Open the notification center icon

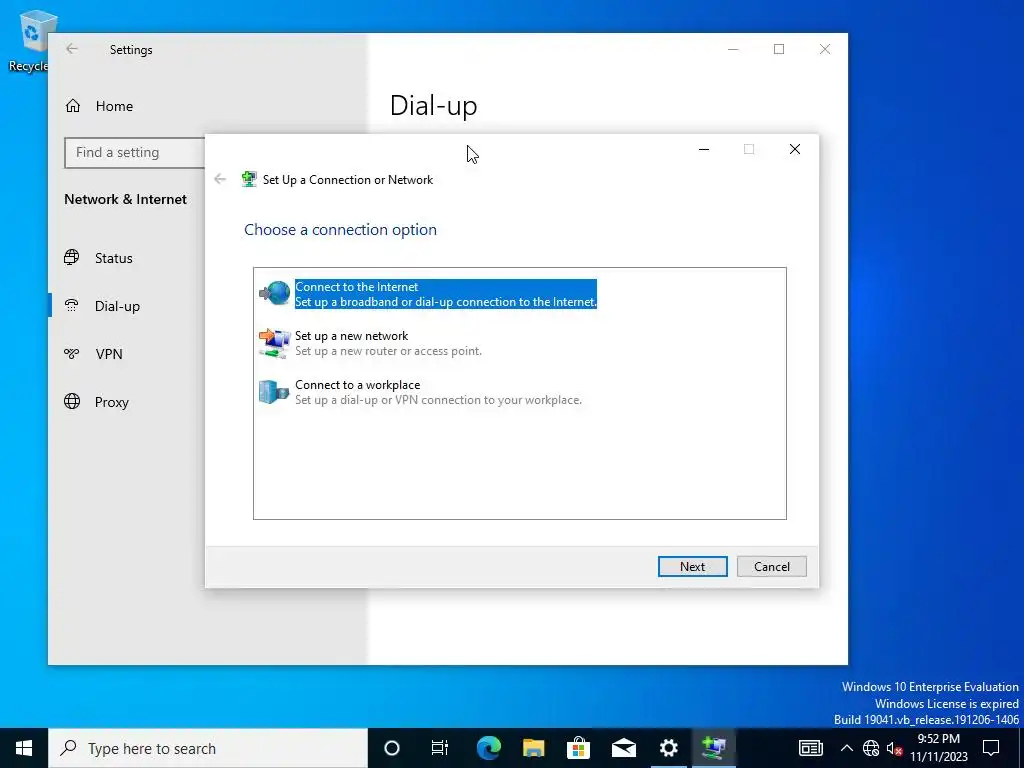(x=991, y=748)
